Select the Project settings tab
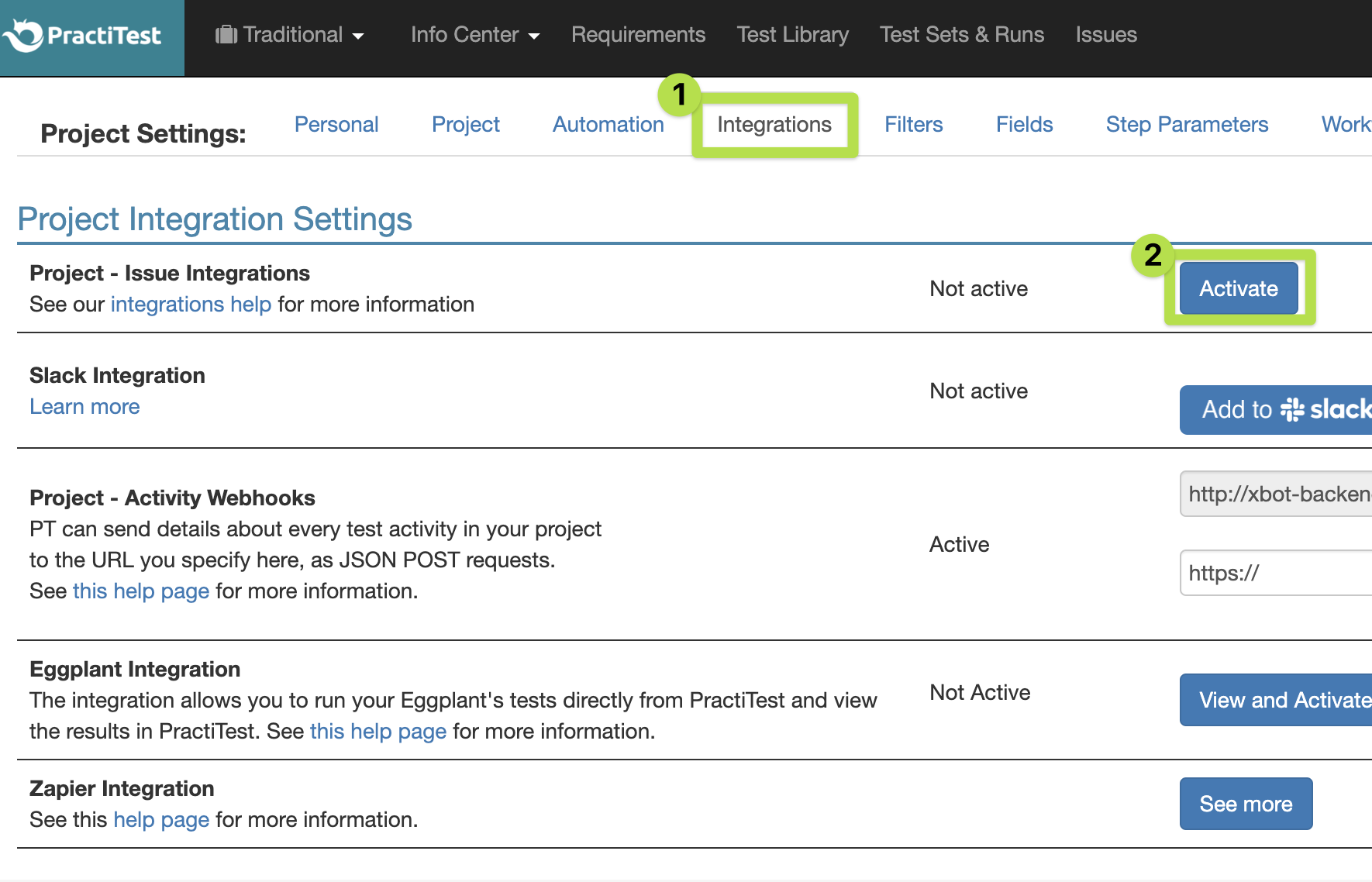Image resolution: width=1372 pixels, height=882 pixels. 465,125
